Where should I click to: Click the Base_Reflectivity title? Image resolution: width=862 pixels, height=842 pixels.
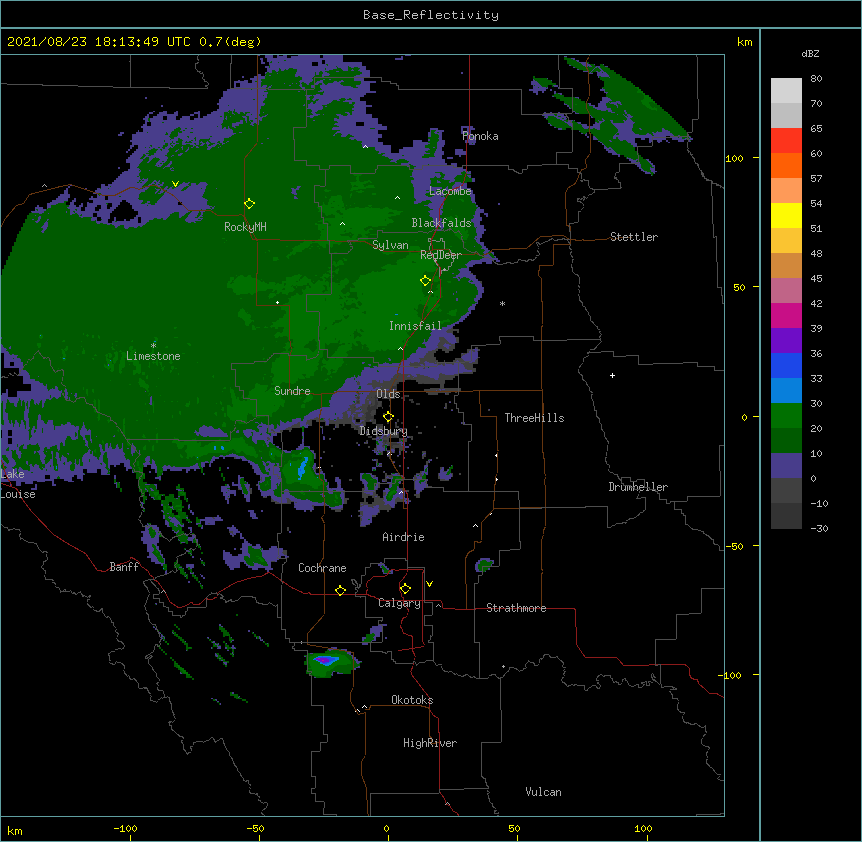431,15
